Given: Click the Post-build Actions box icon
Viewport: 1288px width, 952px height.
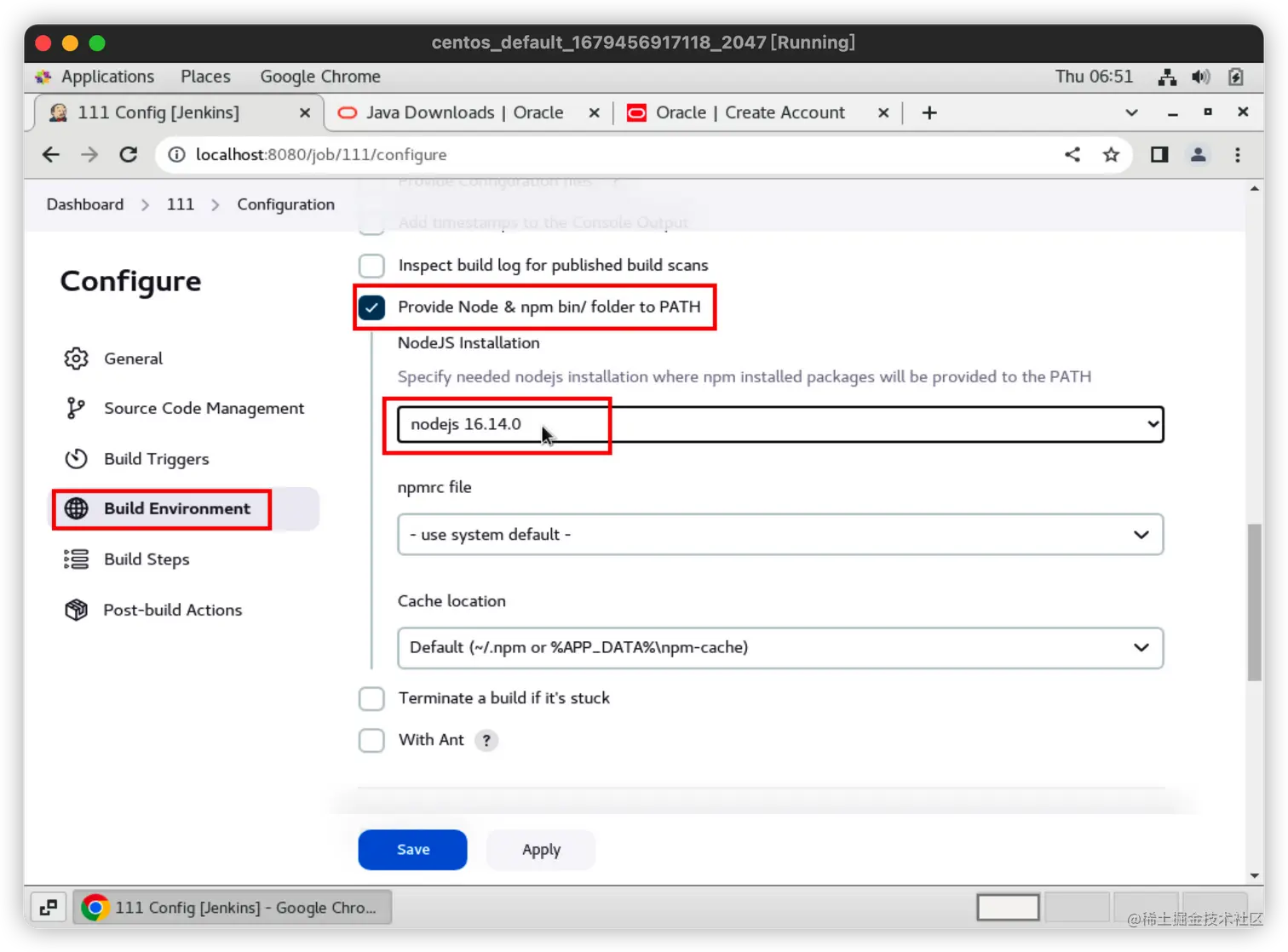Looking at the screenshot, I should click(x=76, y=610).
